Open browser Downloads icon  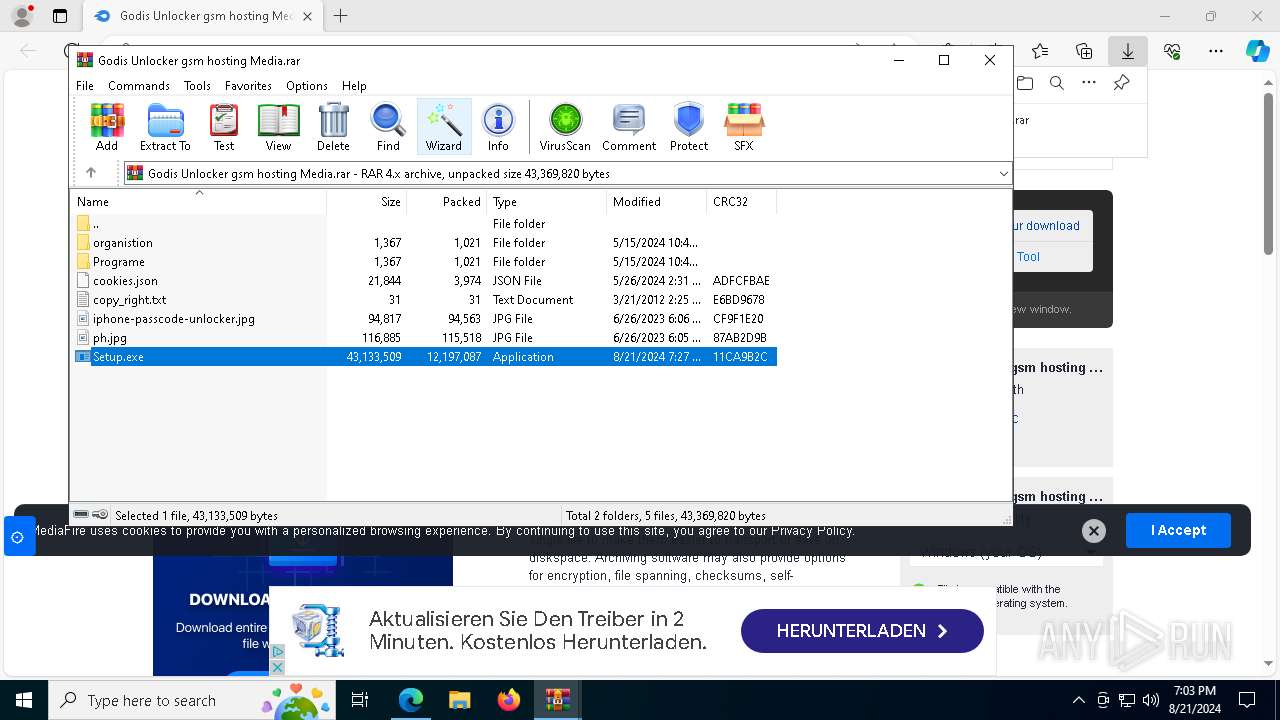1127,51
